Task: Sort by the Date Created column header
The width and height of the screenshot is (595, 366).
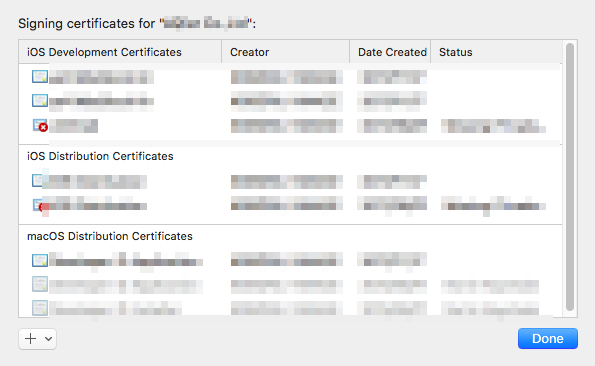Action: click(390, 52)
